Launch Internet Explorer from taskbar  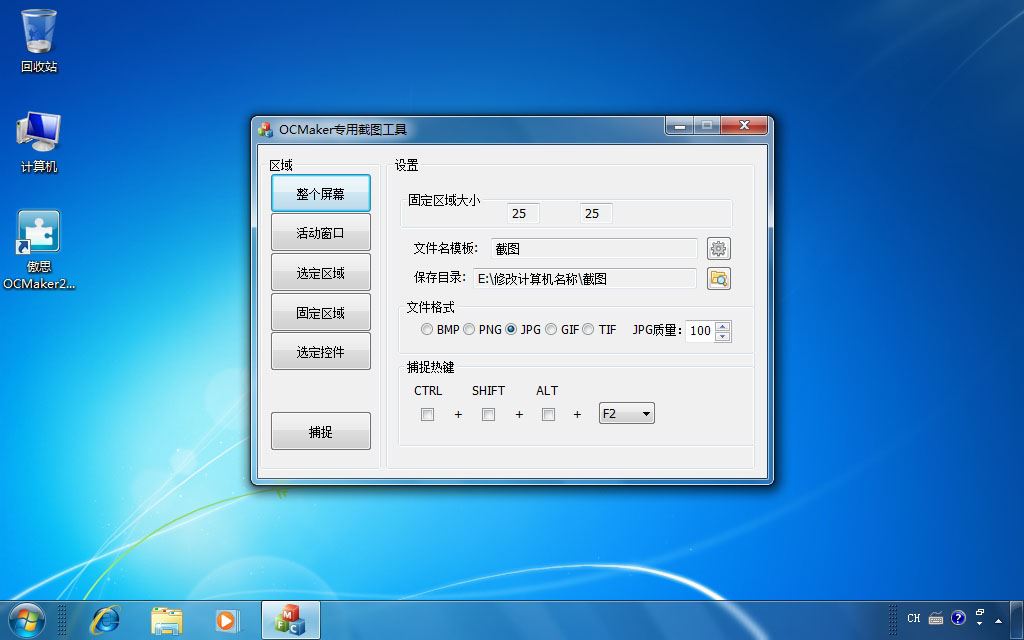point(105,620)
